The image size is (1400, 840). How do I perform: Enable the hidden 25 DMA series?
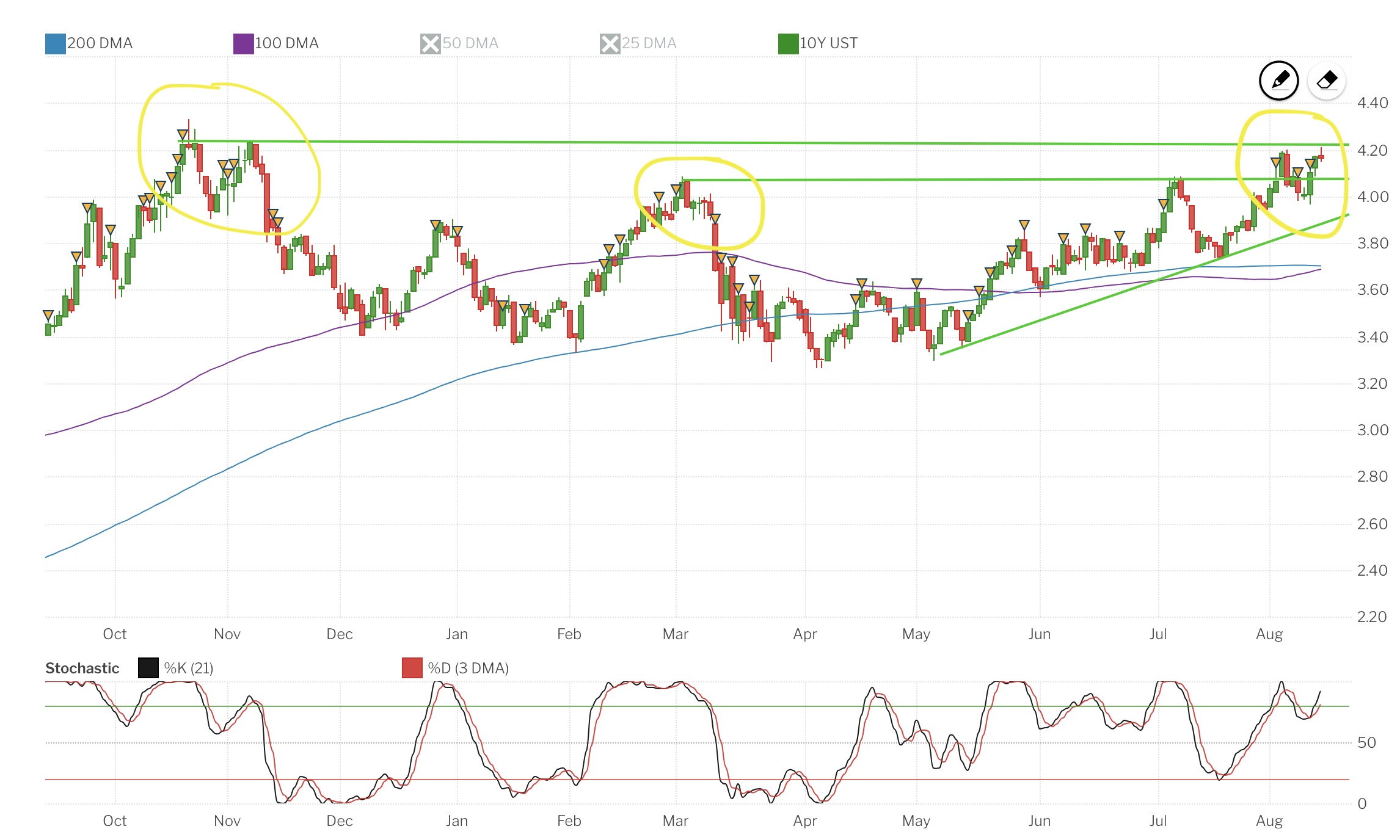point(610,44)
